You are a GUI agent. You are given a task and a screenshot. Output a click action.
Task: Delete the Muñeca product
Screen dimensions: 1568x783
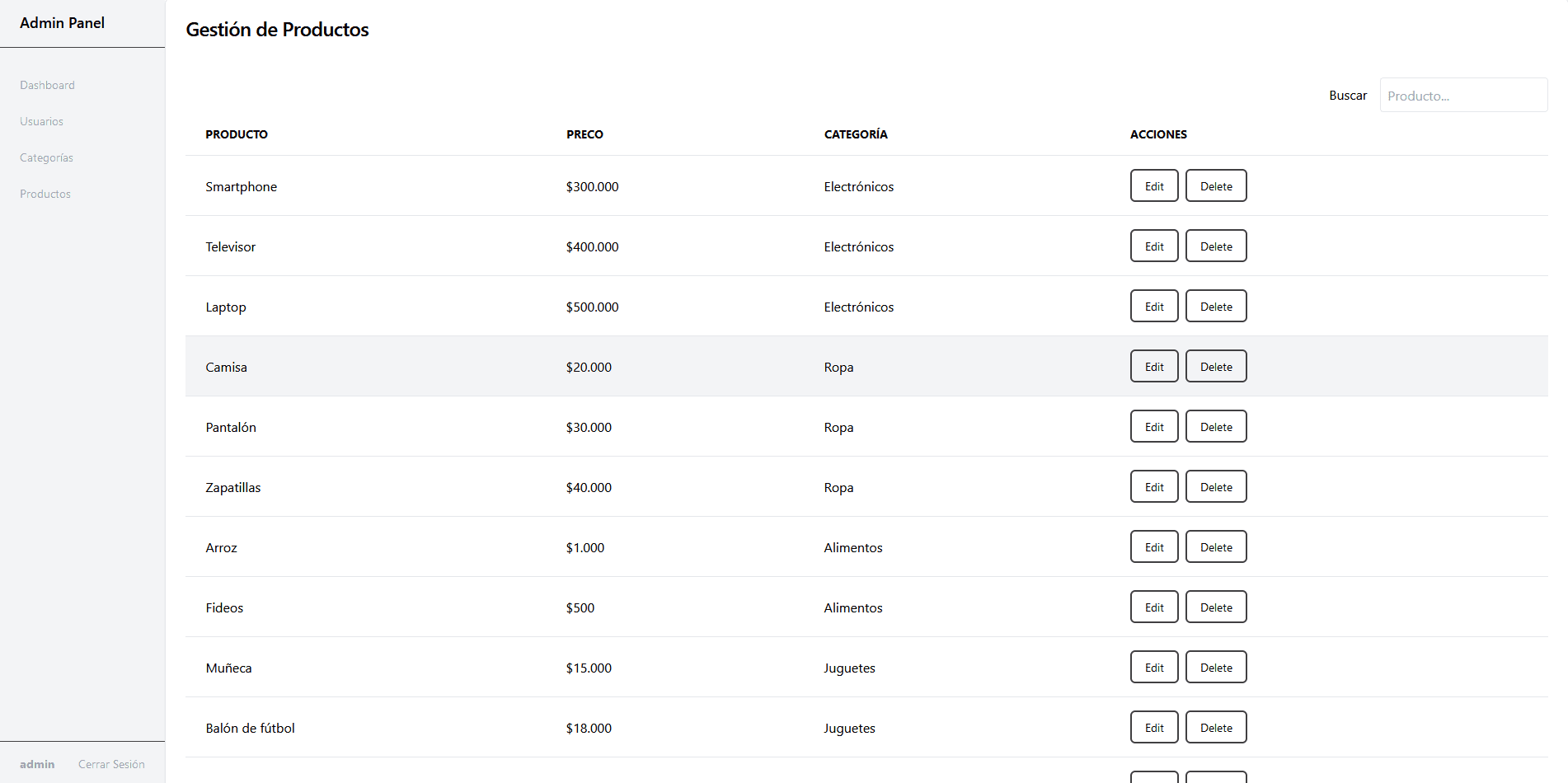[1216, 668]
